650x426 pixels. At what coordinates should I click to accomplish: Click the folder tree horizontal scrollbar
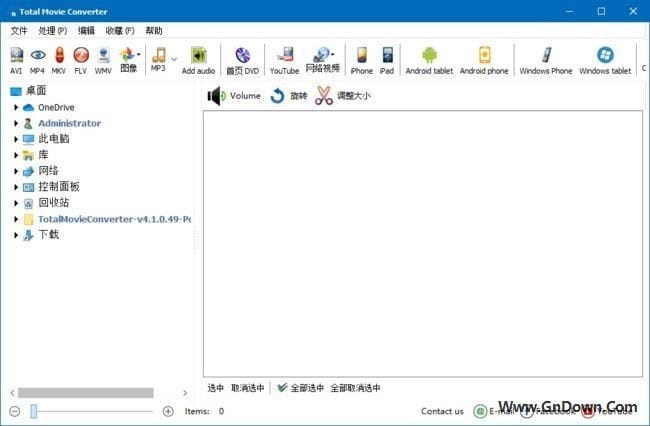pos(86,393)
